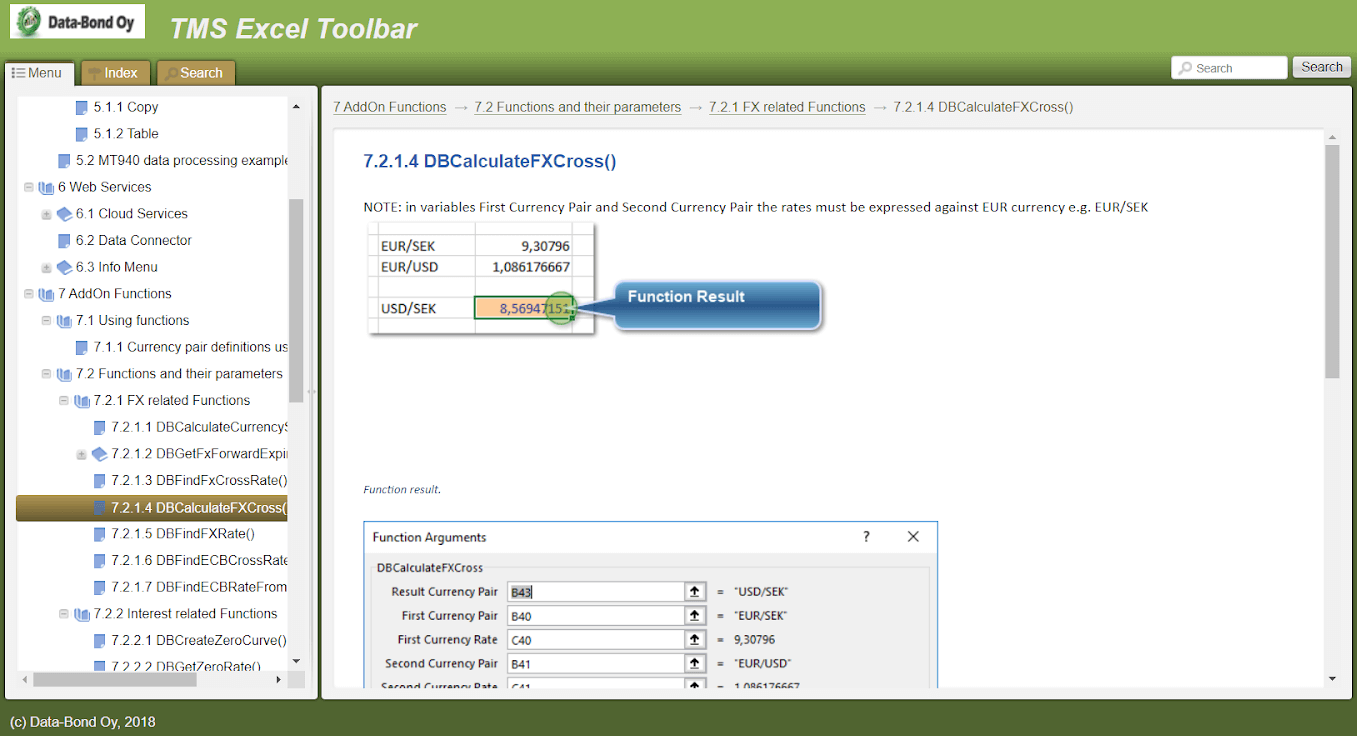Click range selector icon for First Currency Pair
1357x736 pixels.
tap(695, 616)
